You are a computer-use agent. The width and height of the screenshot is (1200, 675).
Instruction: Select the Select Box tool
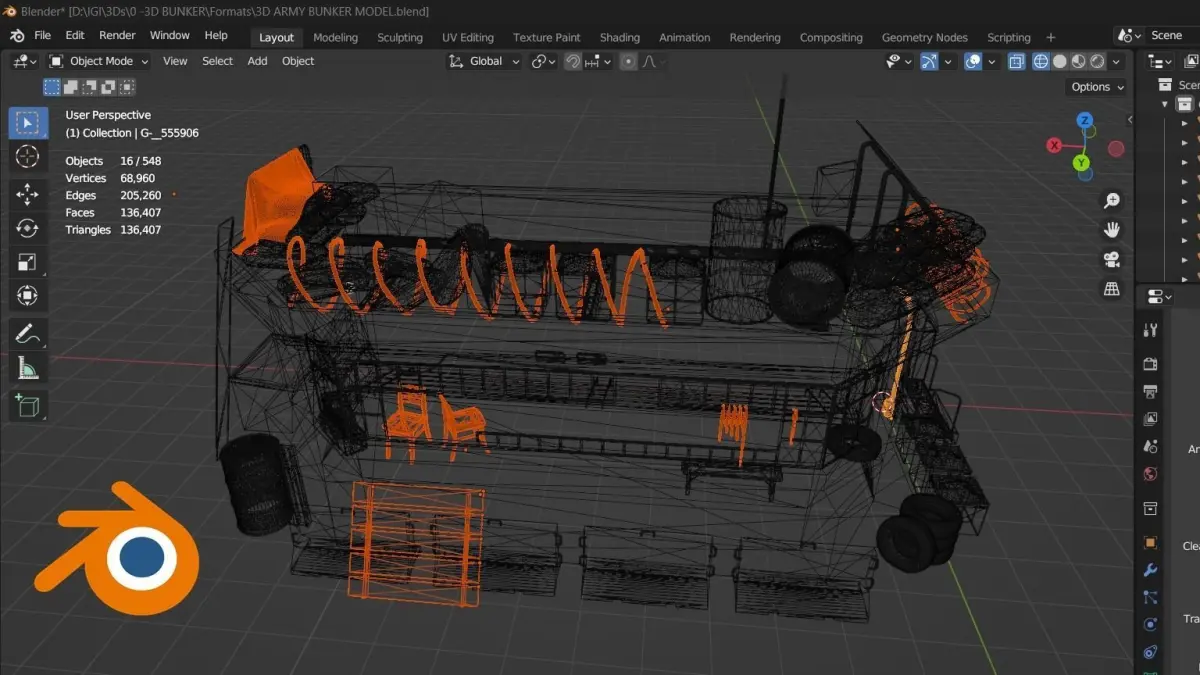coord(27,124)
